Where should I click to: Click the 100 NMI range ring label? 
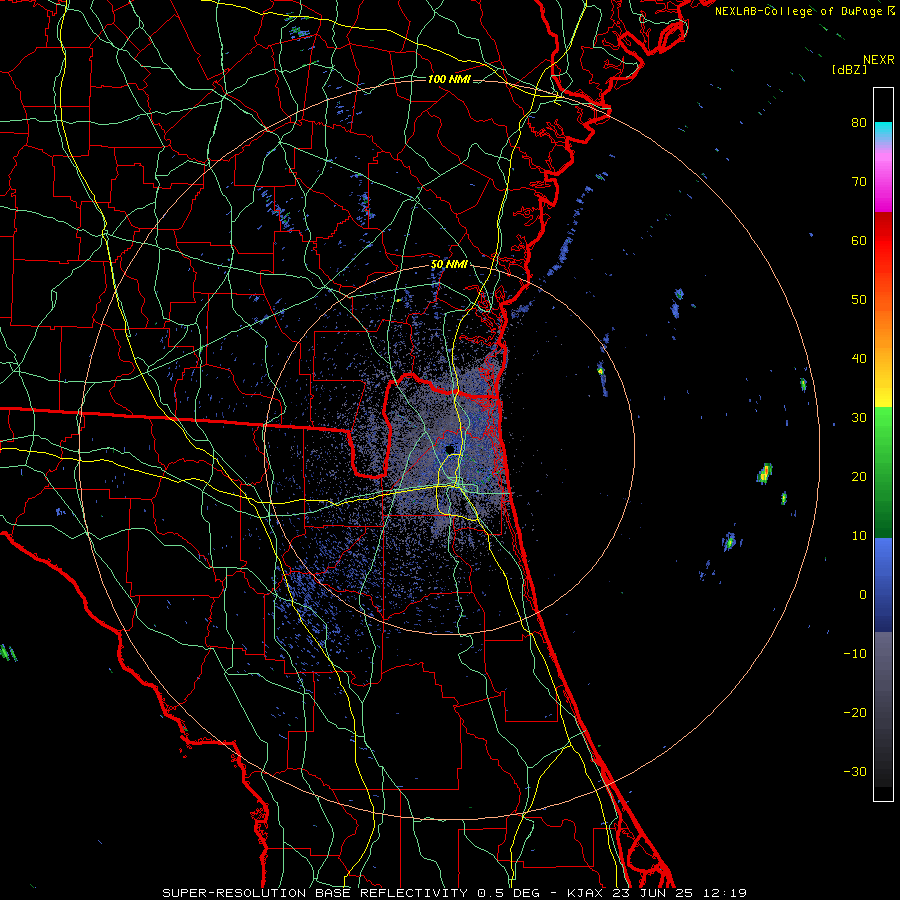(x=449, y=79)
